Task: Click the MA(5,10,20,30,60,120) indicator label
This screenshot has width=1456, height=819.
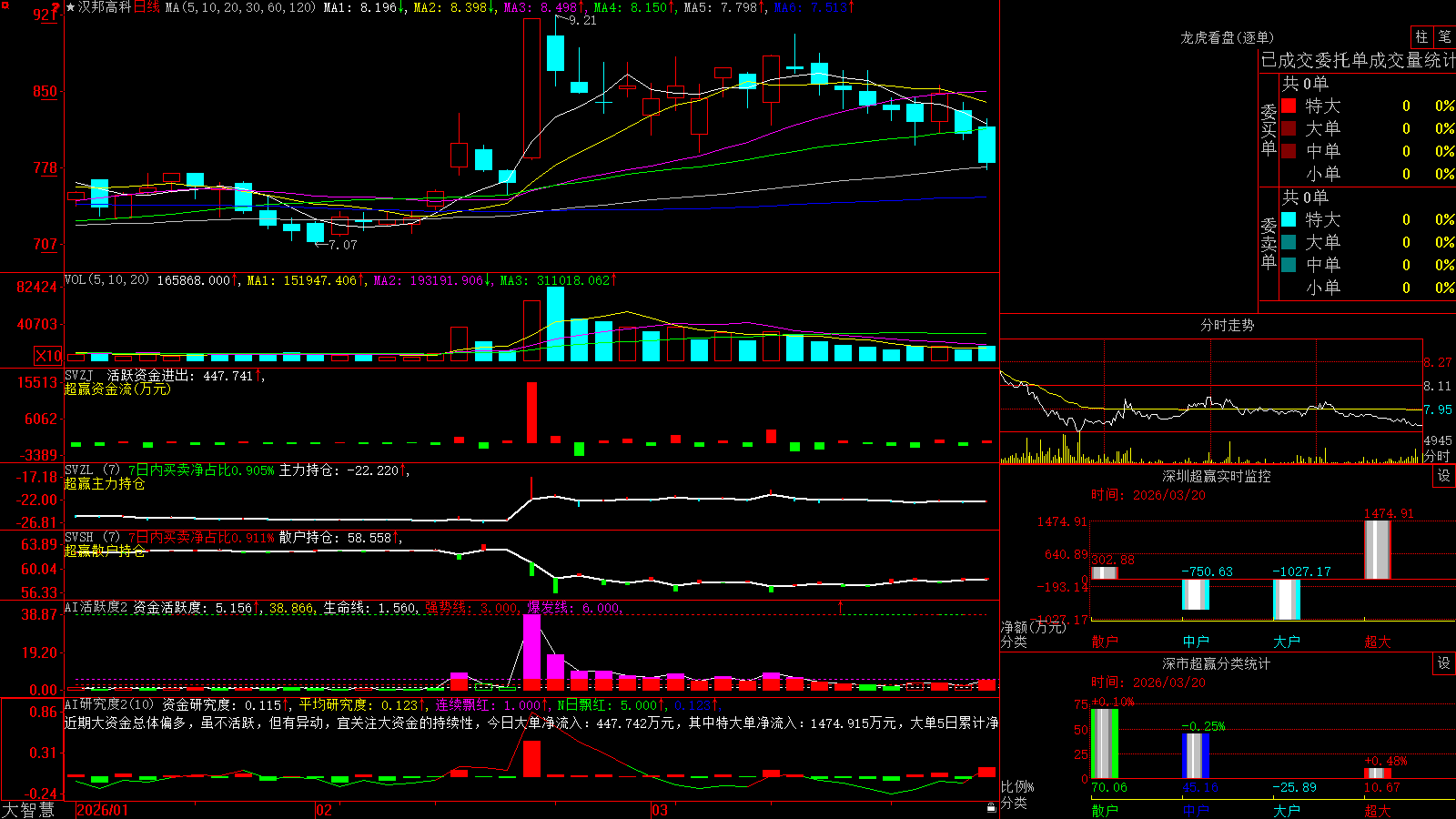Action: [x=240, y=7]
